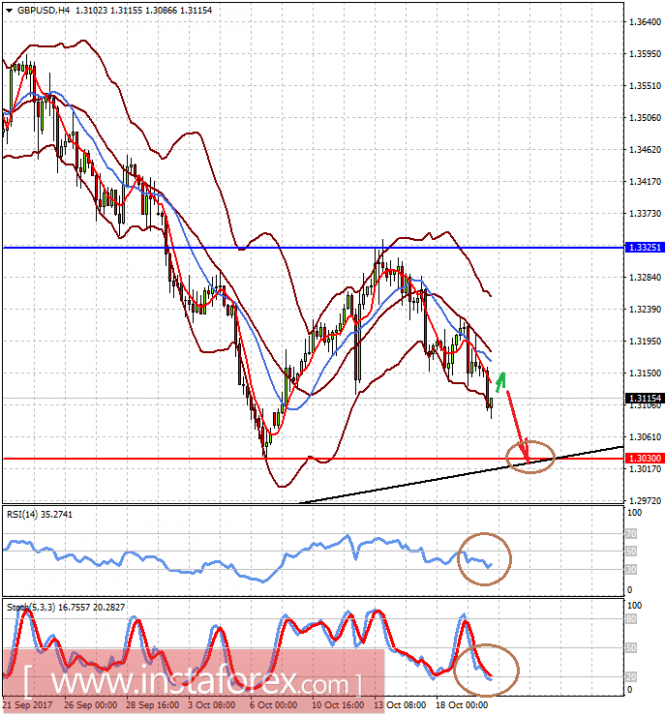Click the 3 Oct 08:00 date label

coord(211,705)
